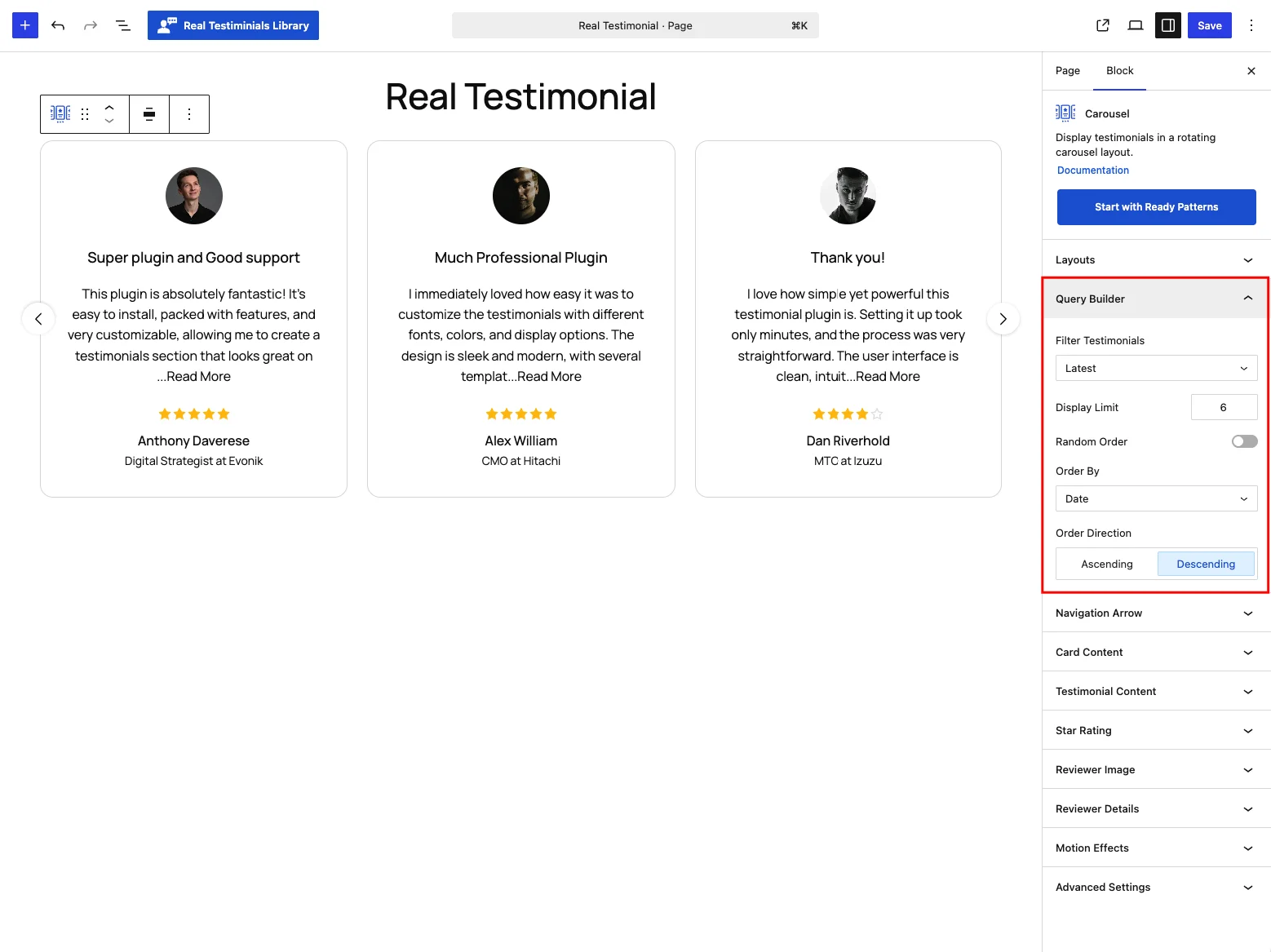Click the Carousel icon in sidebar header
Screen dimensions: 1271x952
pos(1065,113)
